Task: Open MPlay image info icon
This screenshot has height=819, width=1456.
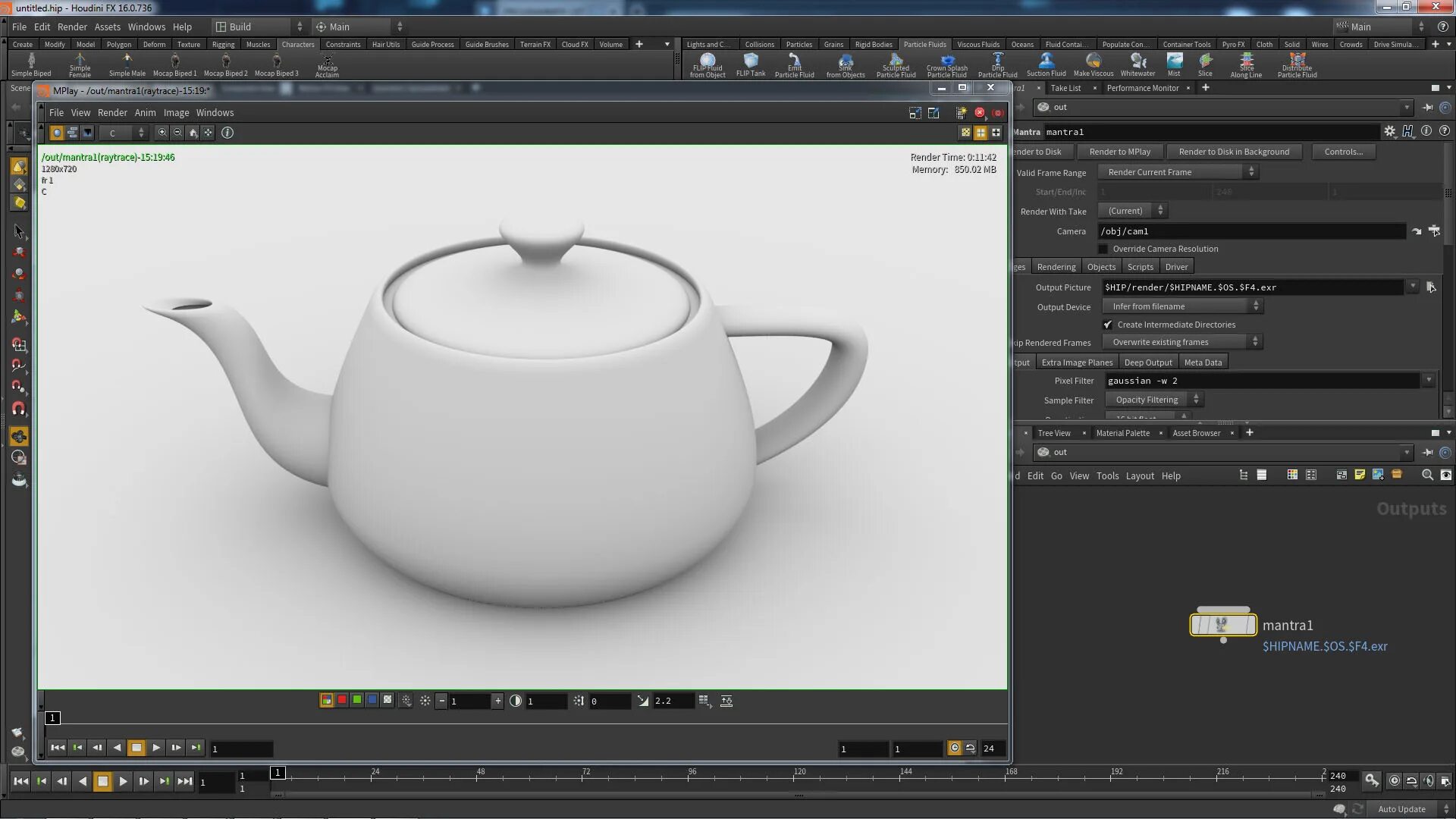Action: pos(227,133)
